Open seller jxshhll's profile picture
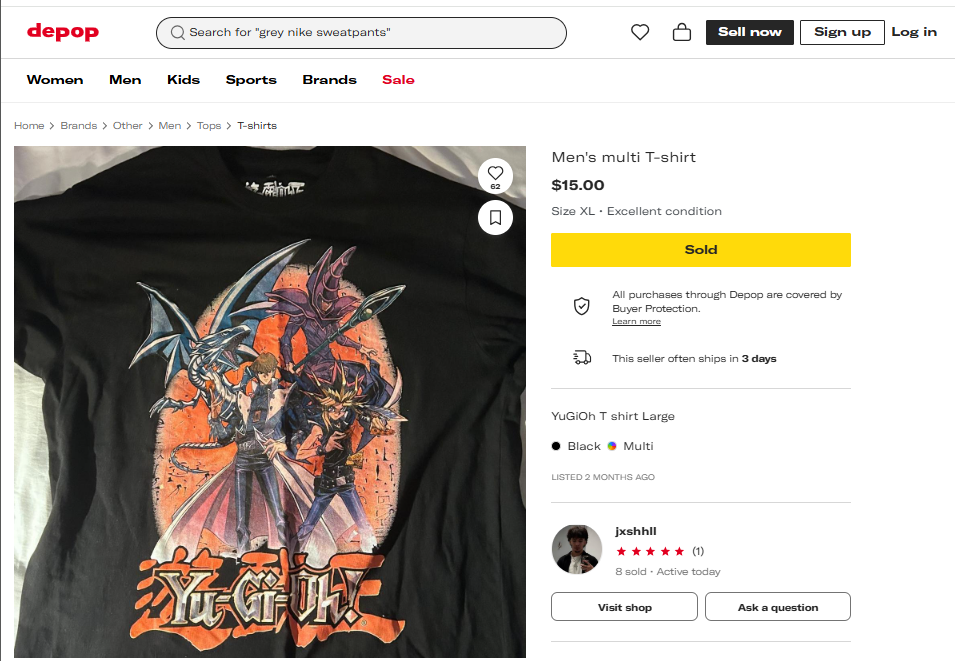The height and width of the screenshot is (661, 955). point(577,550)
